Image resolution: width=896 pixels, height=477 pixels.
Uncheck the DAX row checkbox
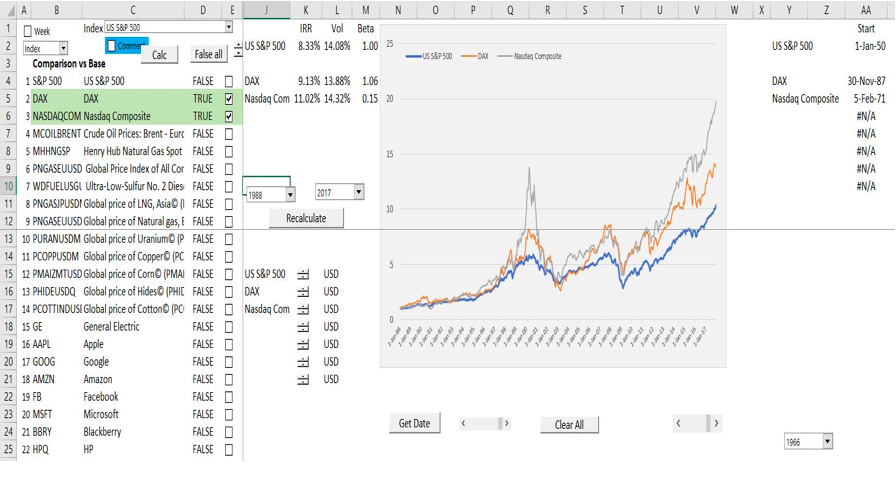pos(229,99)
